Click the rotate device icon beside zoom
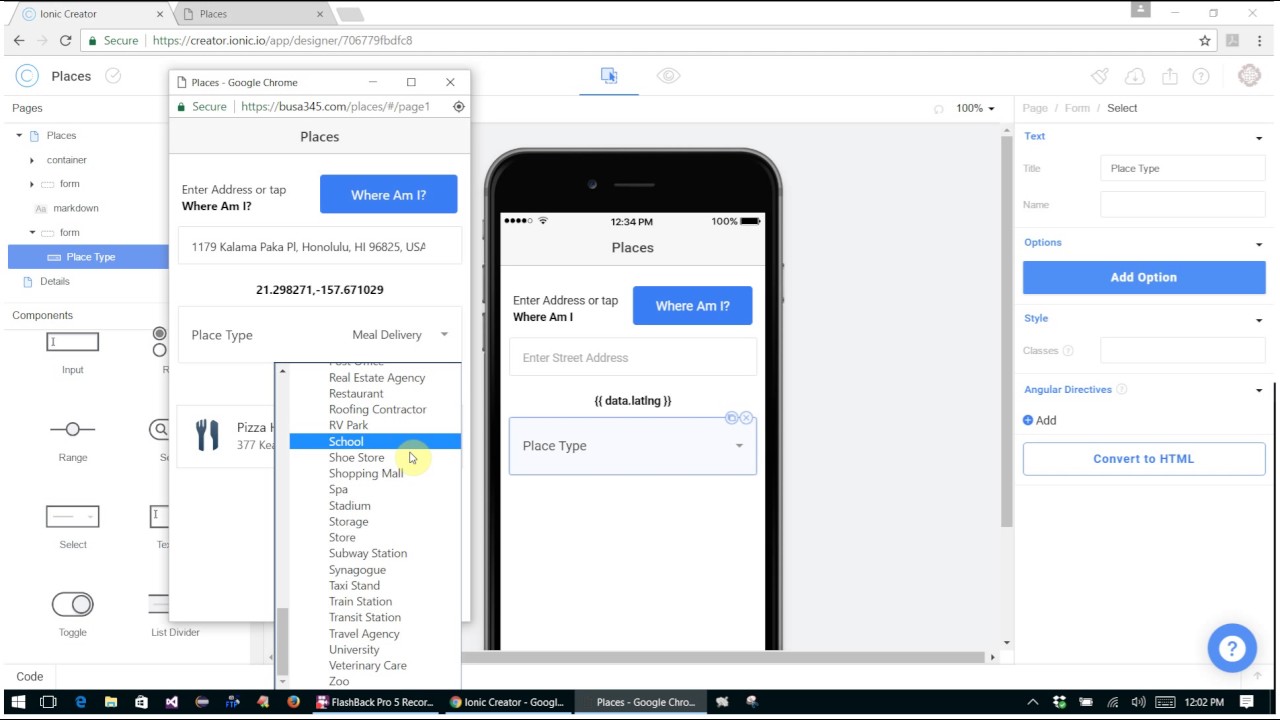Screen dimensions: 1280x720 [x=938, y=109]
